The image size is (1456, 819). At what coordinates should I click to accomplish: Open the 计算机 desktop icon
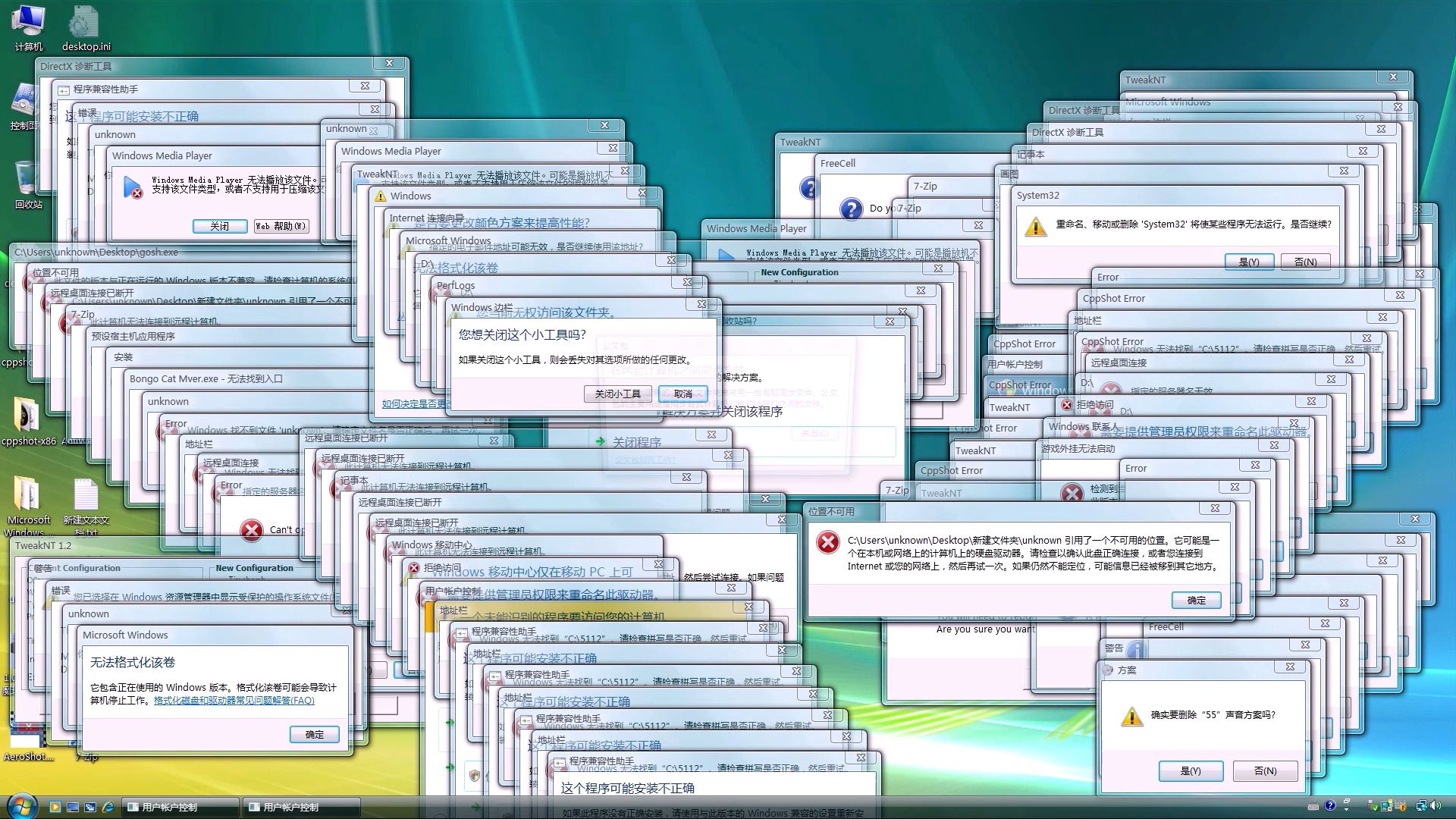(x=28, y=27)
